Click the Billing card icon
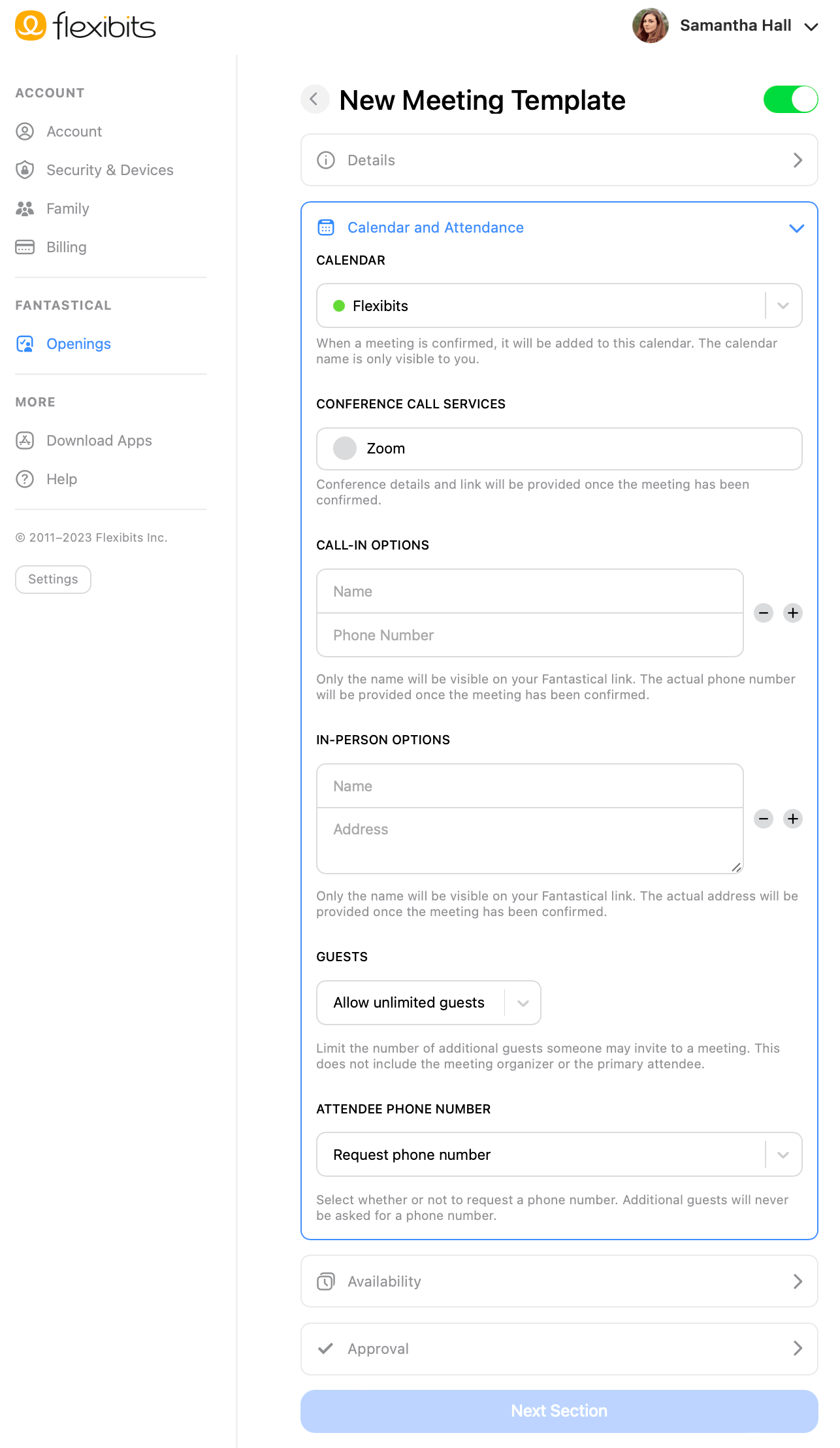The image size is (840, 1448). pos(25,247)
